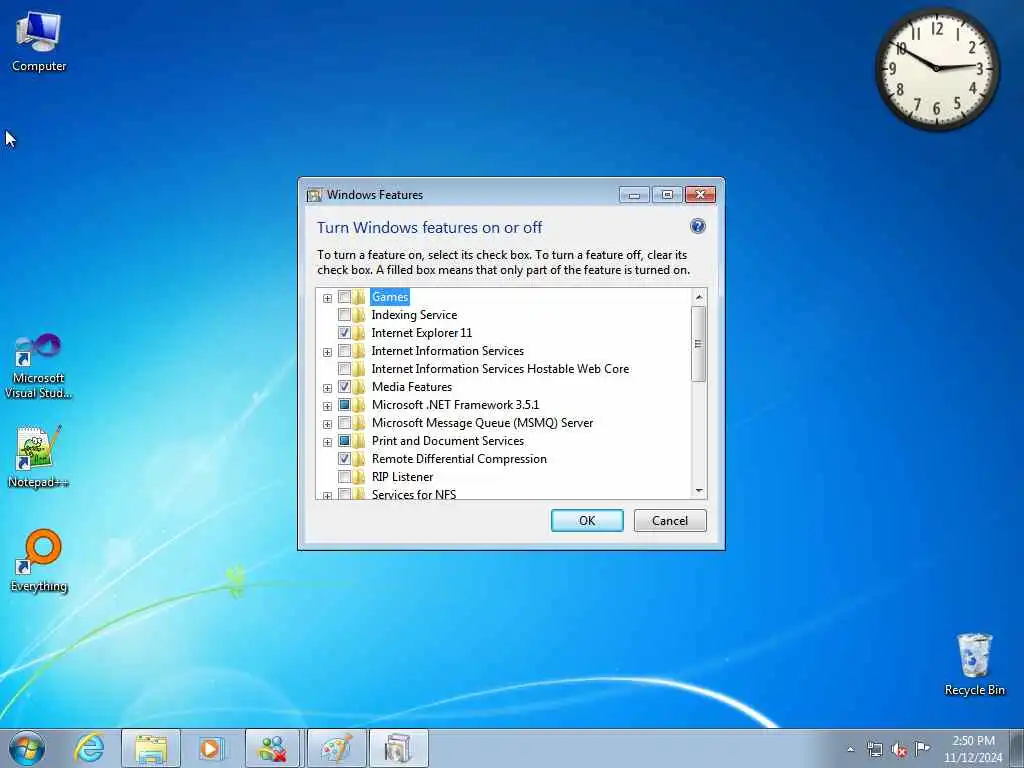Check the Indexing Service box
The image size is (1024, 768).
coord(344,315)
